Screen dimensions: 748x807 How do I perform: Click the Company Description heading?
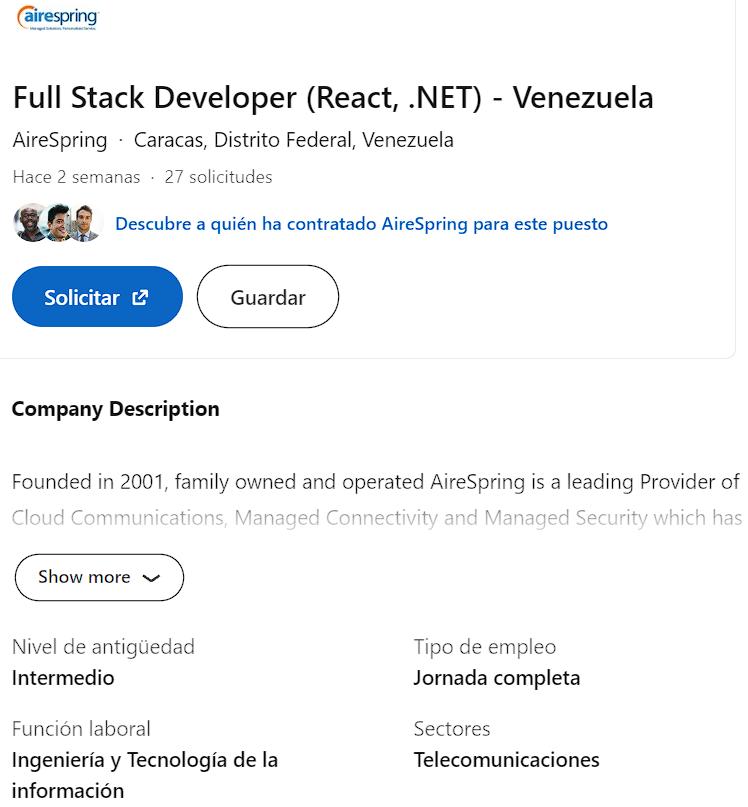point(115,409)
